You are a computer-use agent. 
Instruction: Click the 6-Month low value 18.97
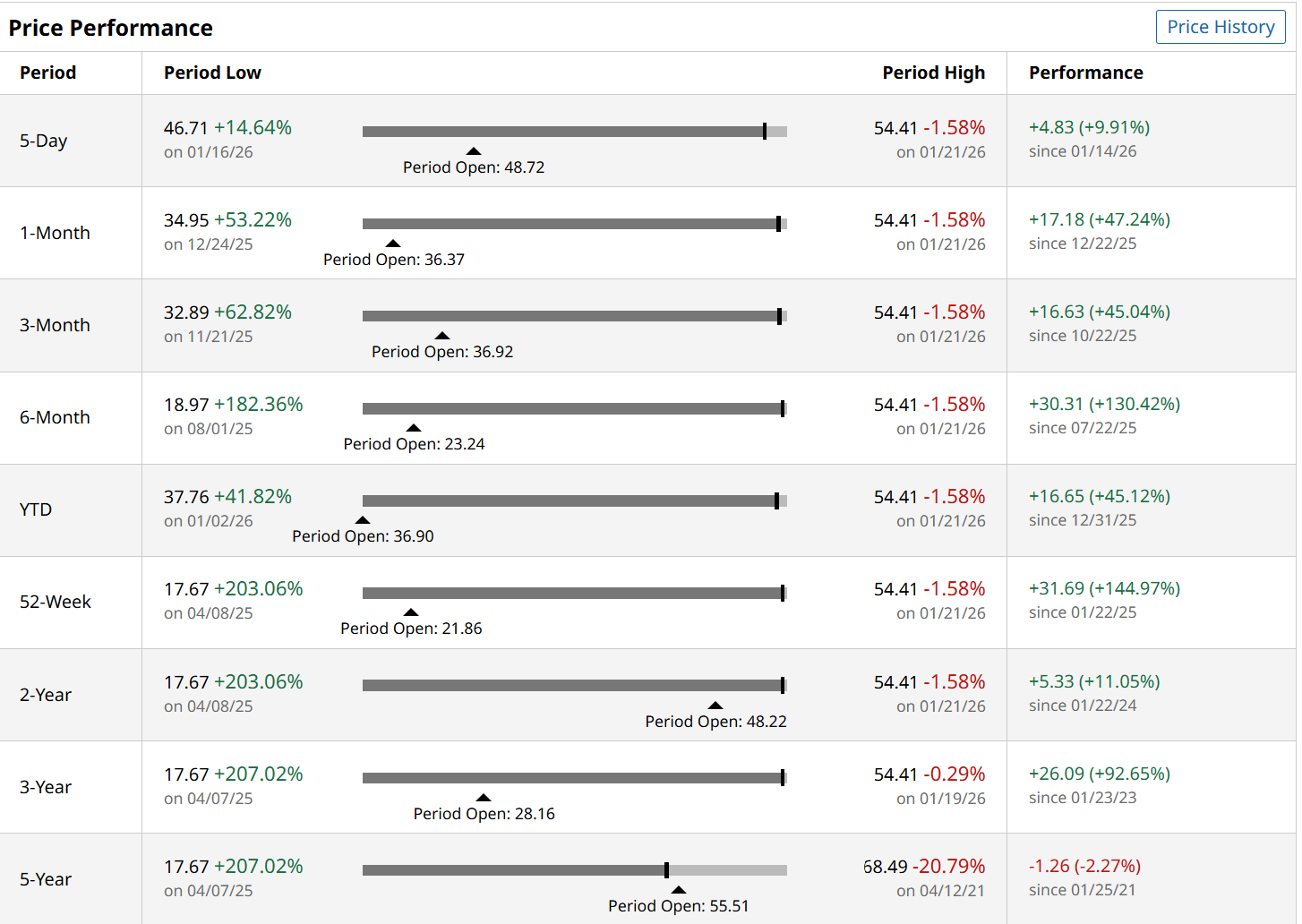(x=186, y=405)
